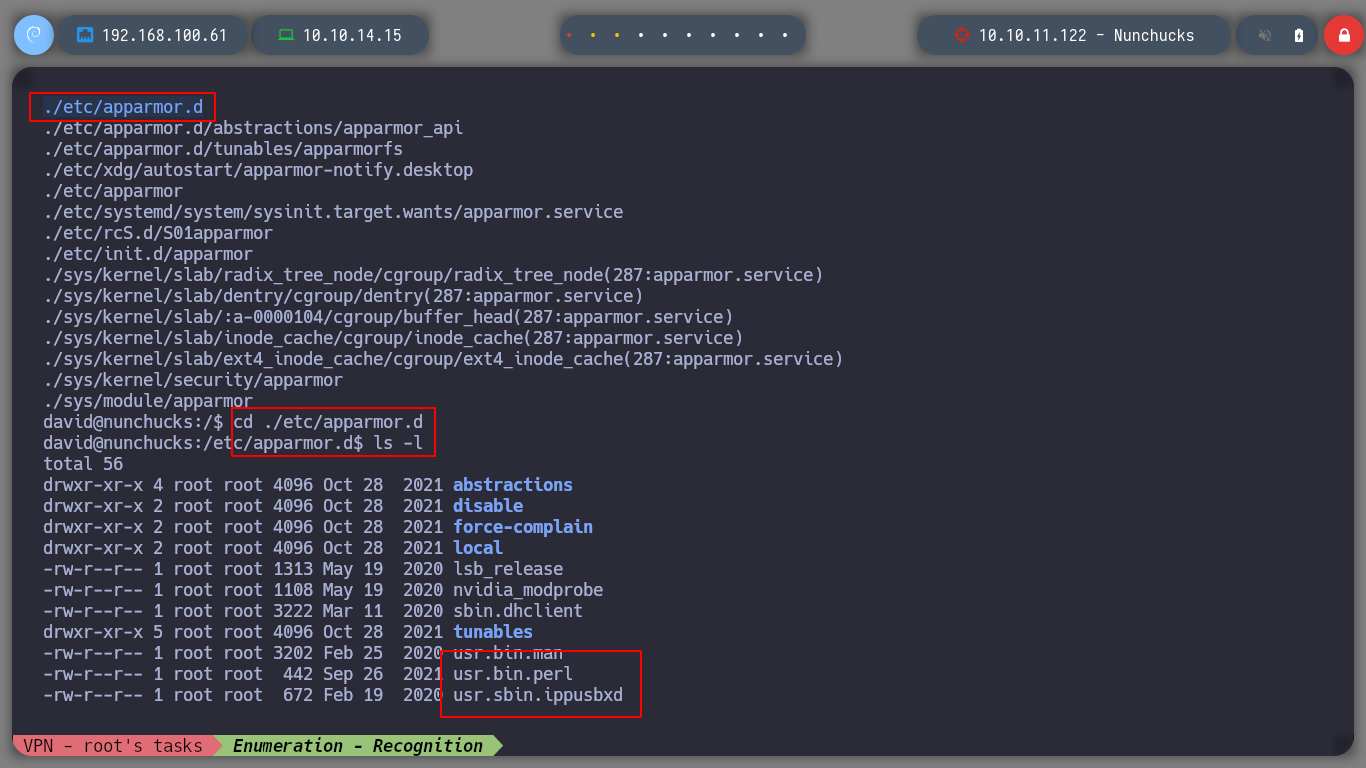Click the "ls -l" command
The image size is (1366, 768).
398,443
